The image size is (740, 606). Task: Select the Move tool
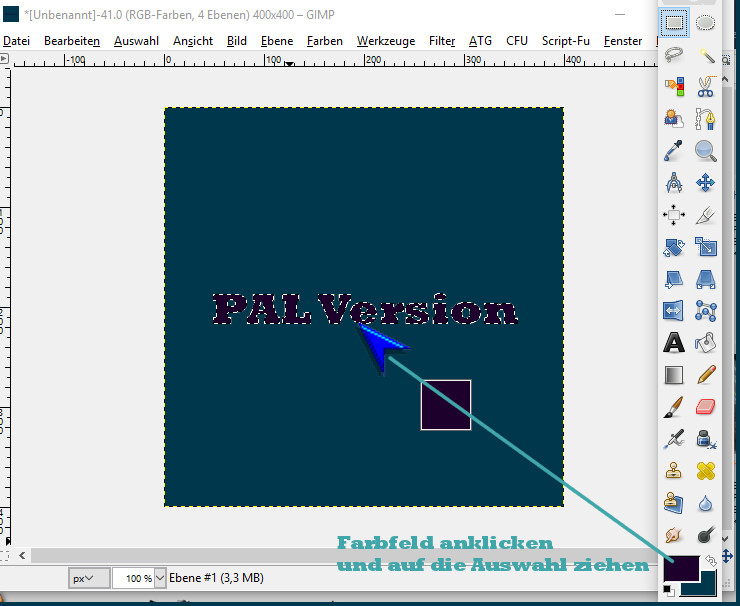[706, 183]
